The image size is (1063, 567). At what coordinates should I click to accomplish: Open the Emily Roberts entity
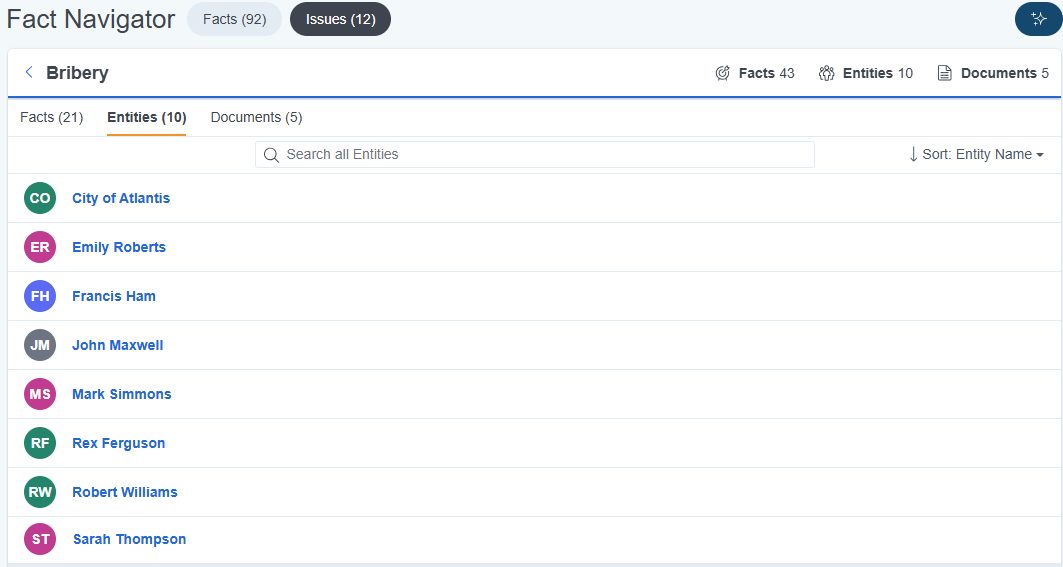pos(119,247)
